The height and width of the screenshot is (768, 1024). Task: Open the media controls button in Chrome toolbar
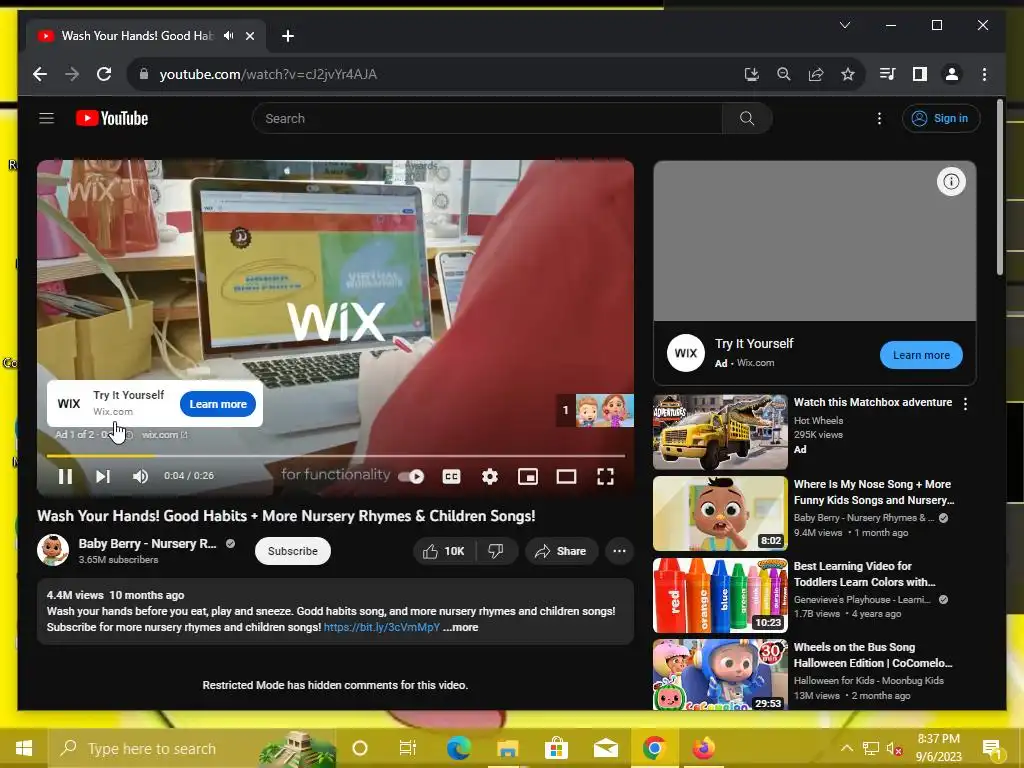click(x=888, y=74)
